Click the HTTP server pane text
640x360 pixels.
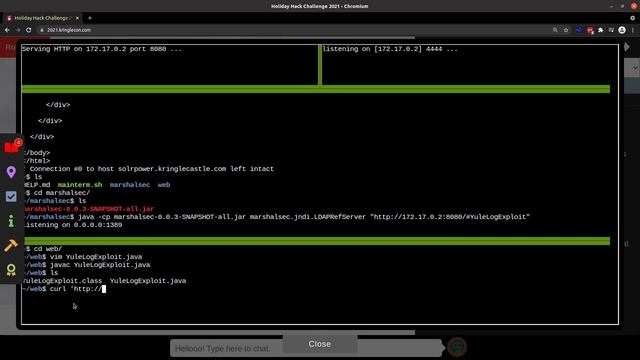pos(102,49)
